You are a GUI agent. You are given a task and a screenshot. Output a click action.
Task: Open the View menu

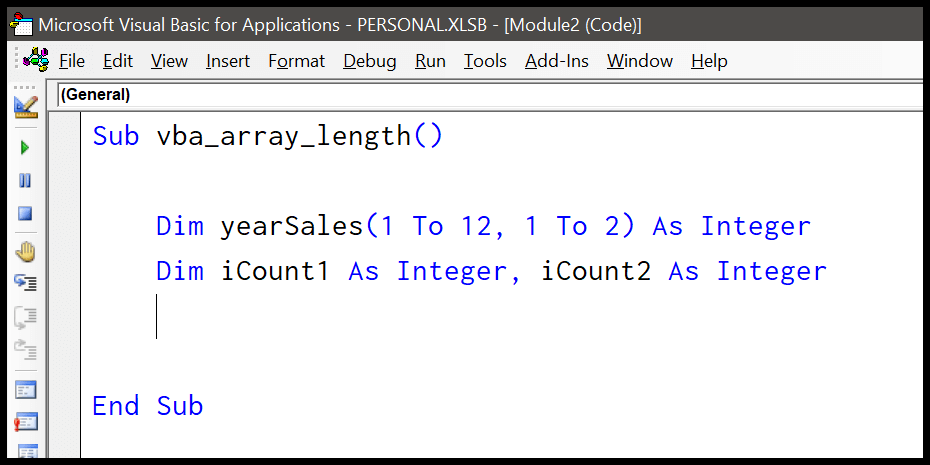tap(169, 61)
